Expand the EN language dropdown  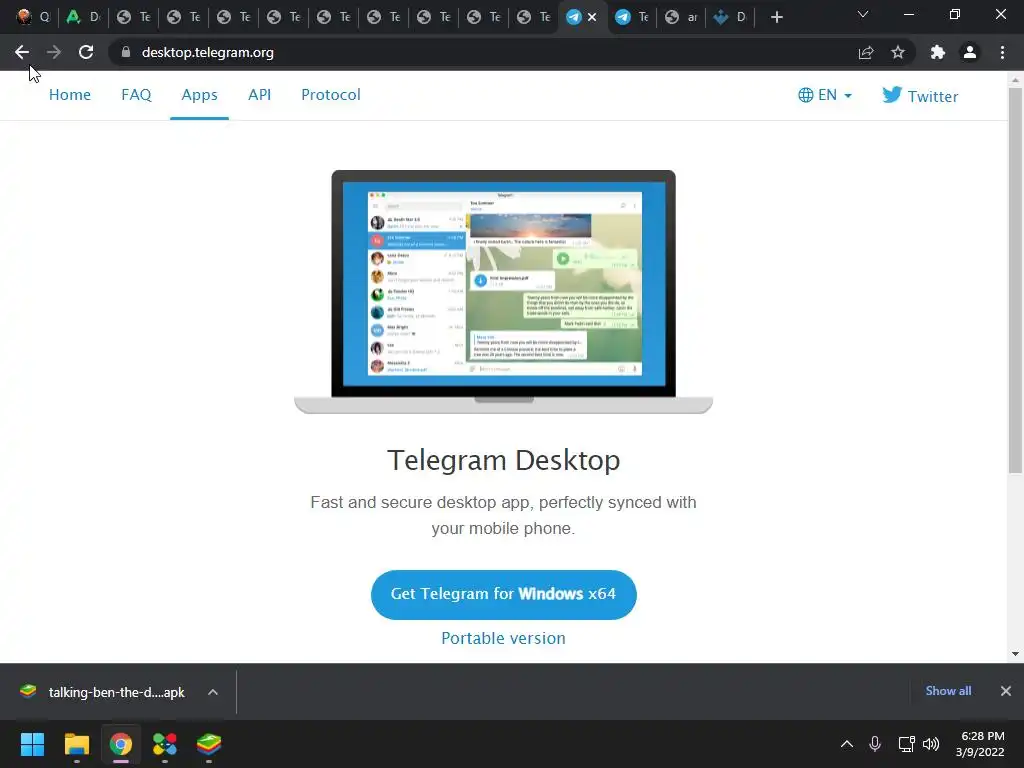click(825, 95)
